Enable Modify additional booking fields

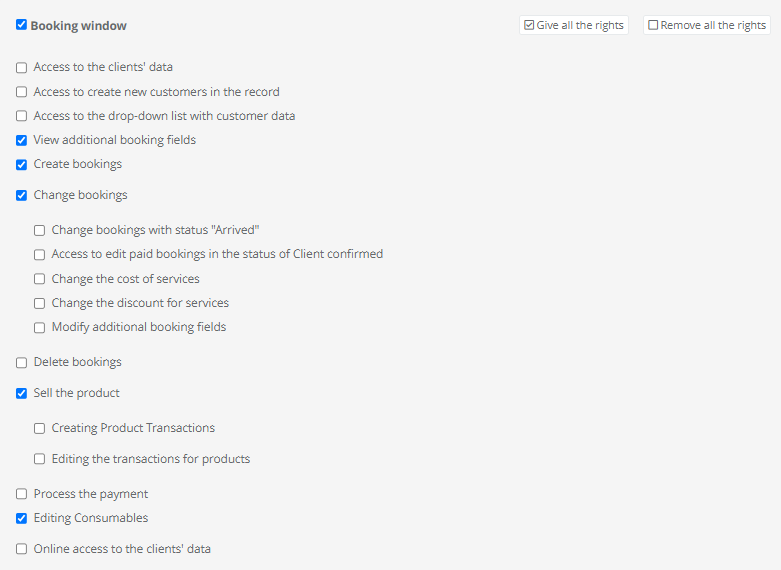click(40, 327)
